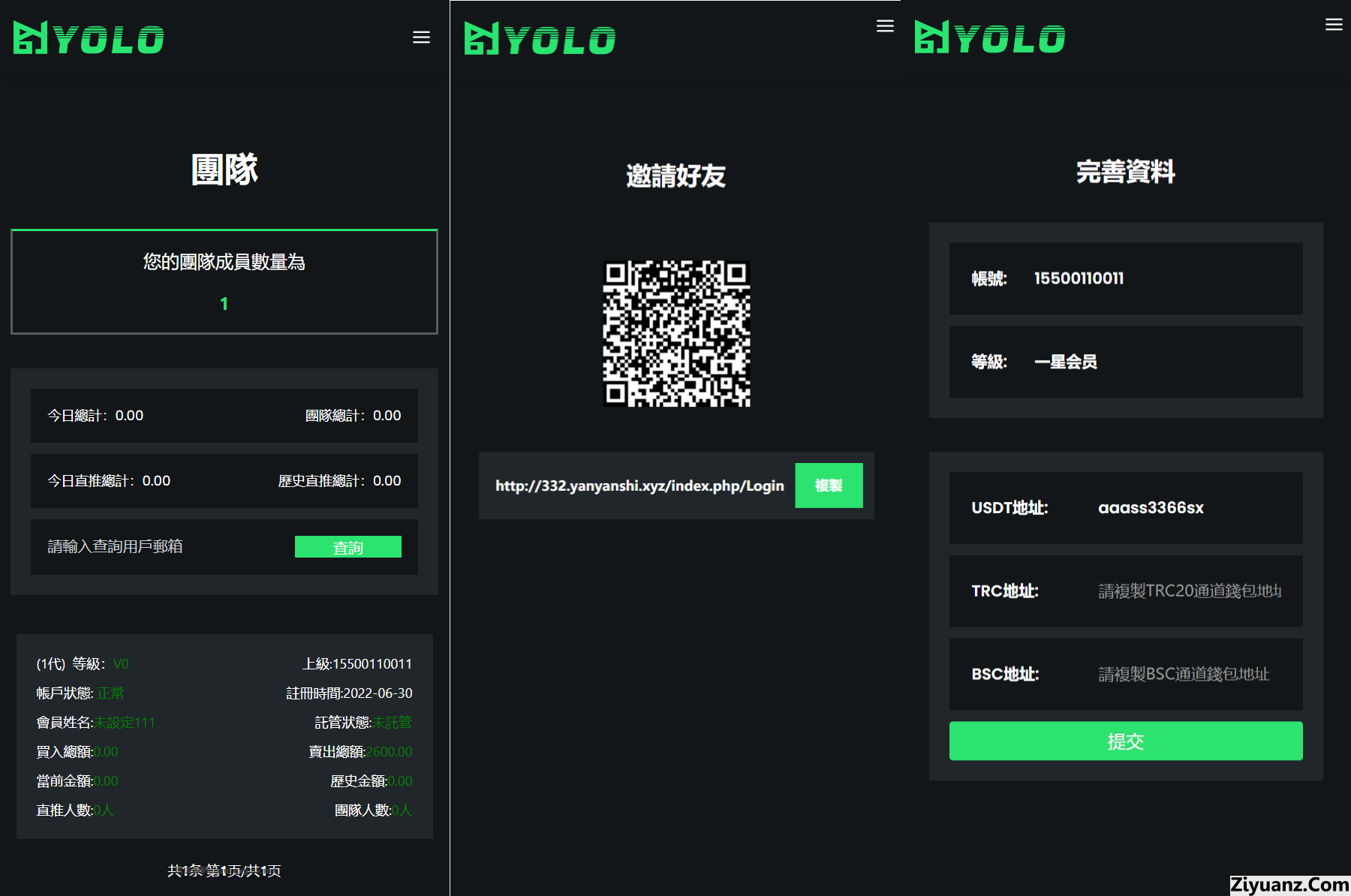Click the 團隊總計 0.00 statistic

(353, 416)
